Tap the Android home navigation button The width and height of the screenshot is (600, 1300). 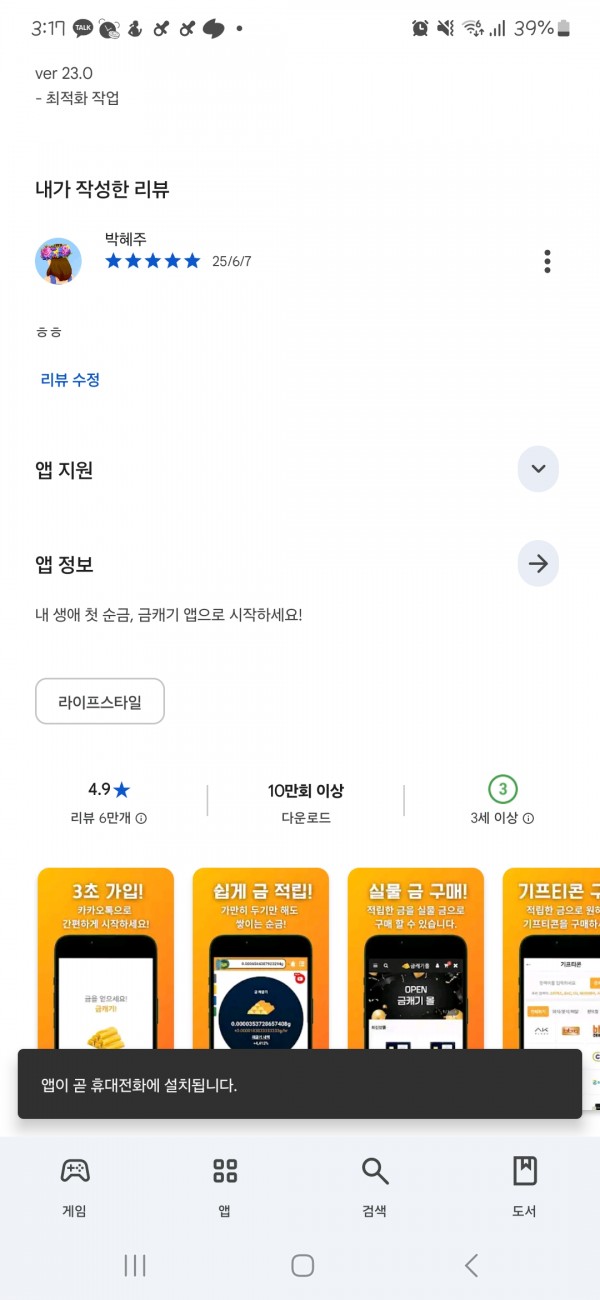pyautogui.click(x=303, y=1265)
